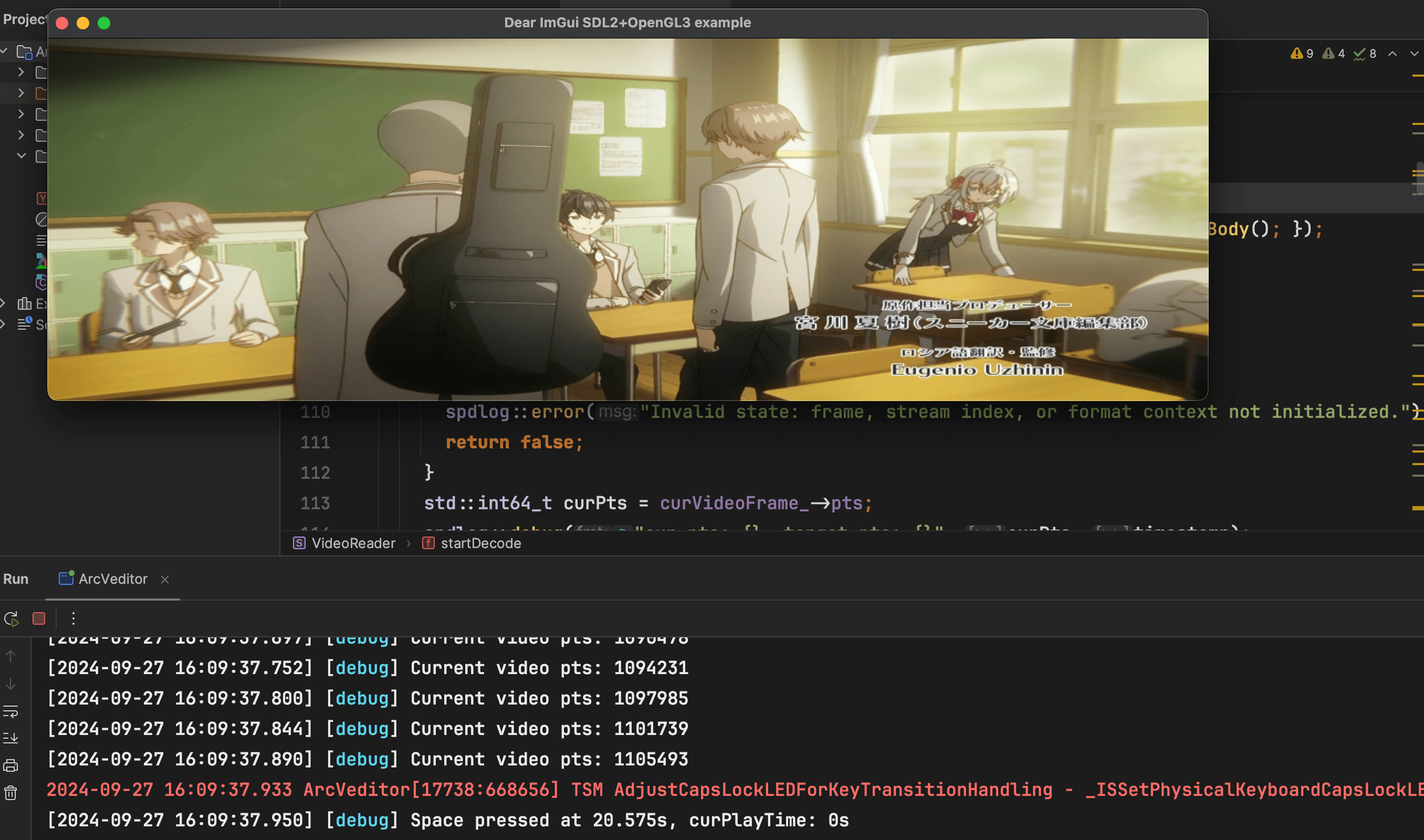Click the 'Body(); });' code fragment

click(1265, 229)
